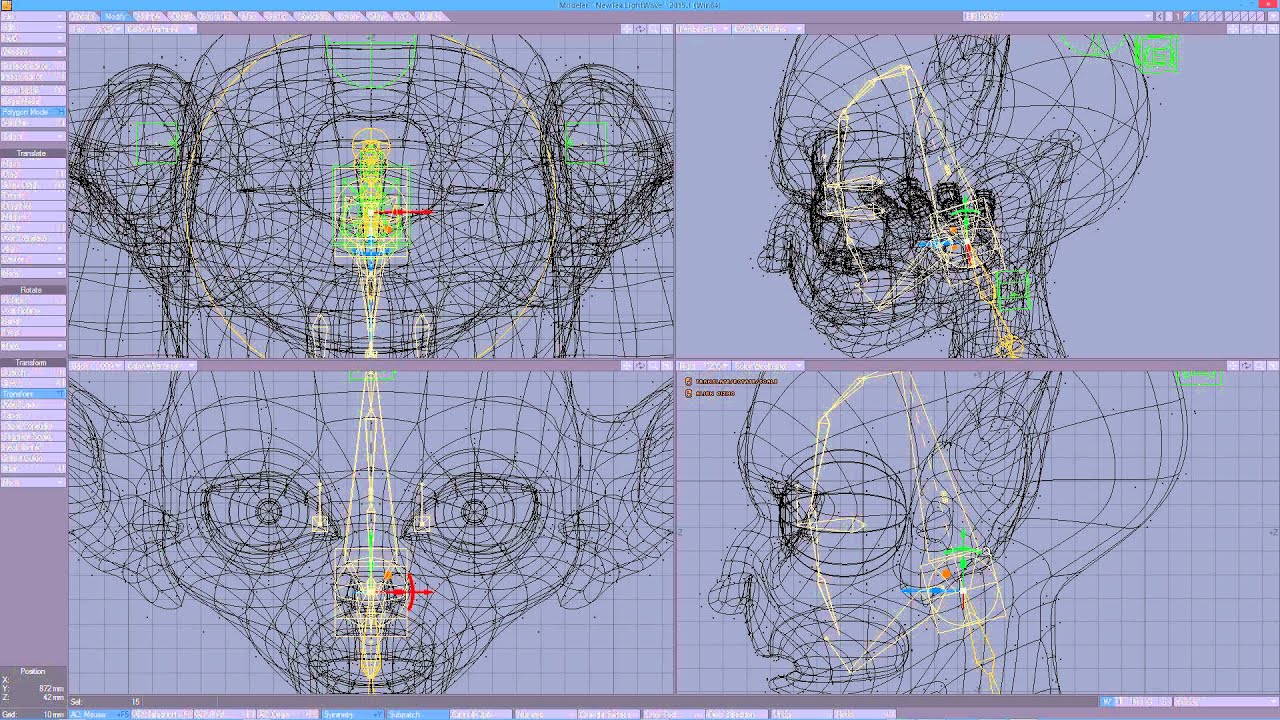Expand the Windows dropdown in sidebar

34,52
